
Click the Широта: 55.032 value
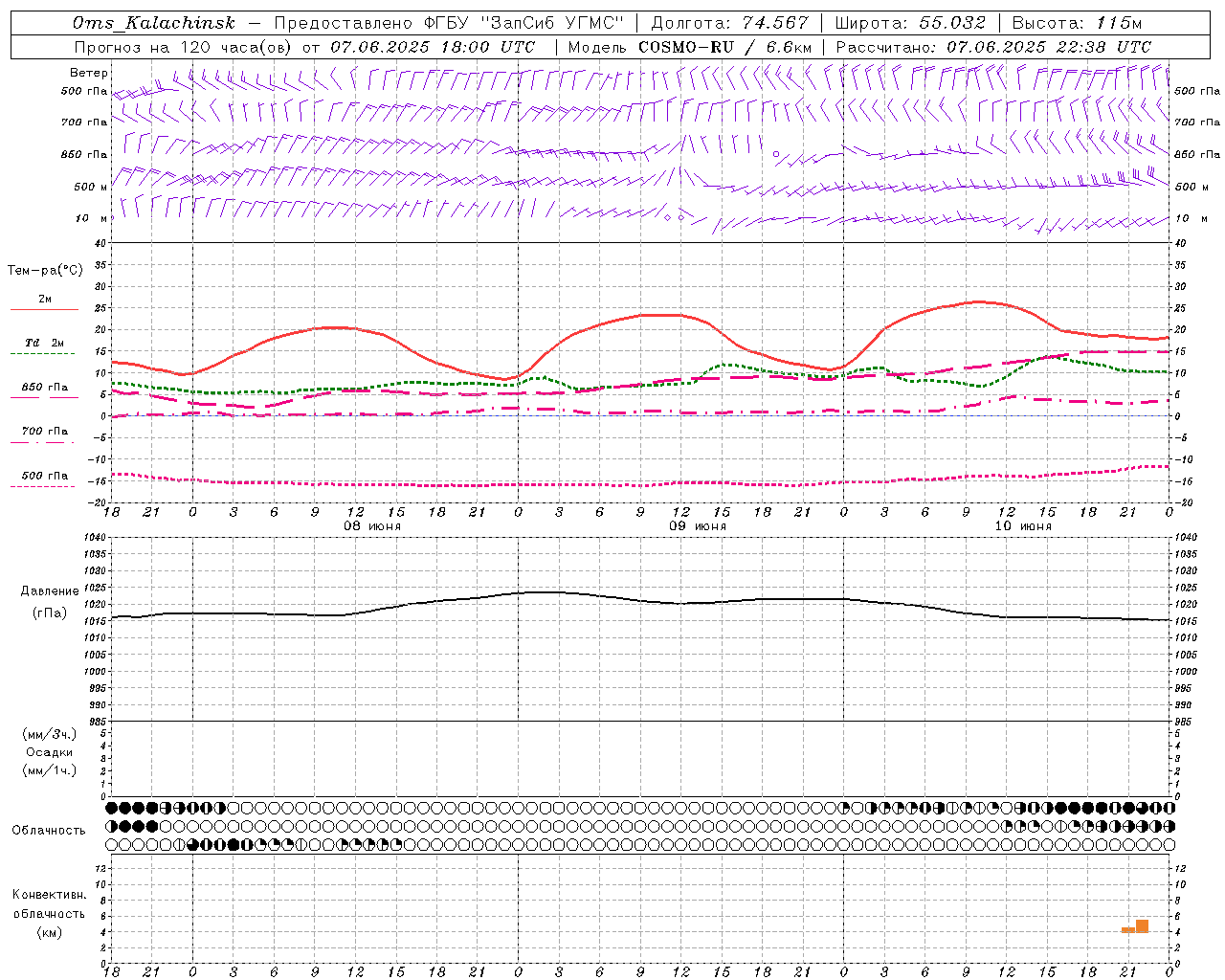point(910,23)
